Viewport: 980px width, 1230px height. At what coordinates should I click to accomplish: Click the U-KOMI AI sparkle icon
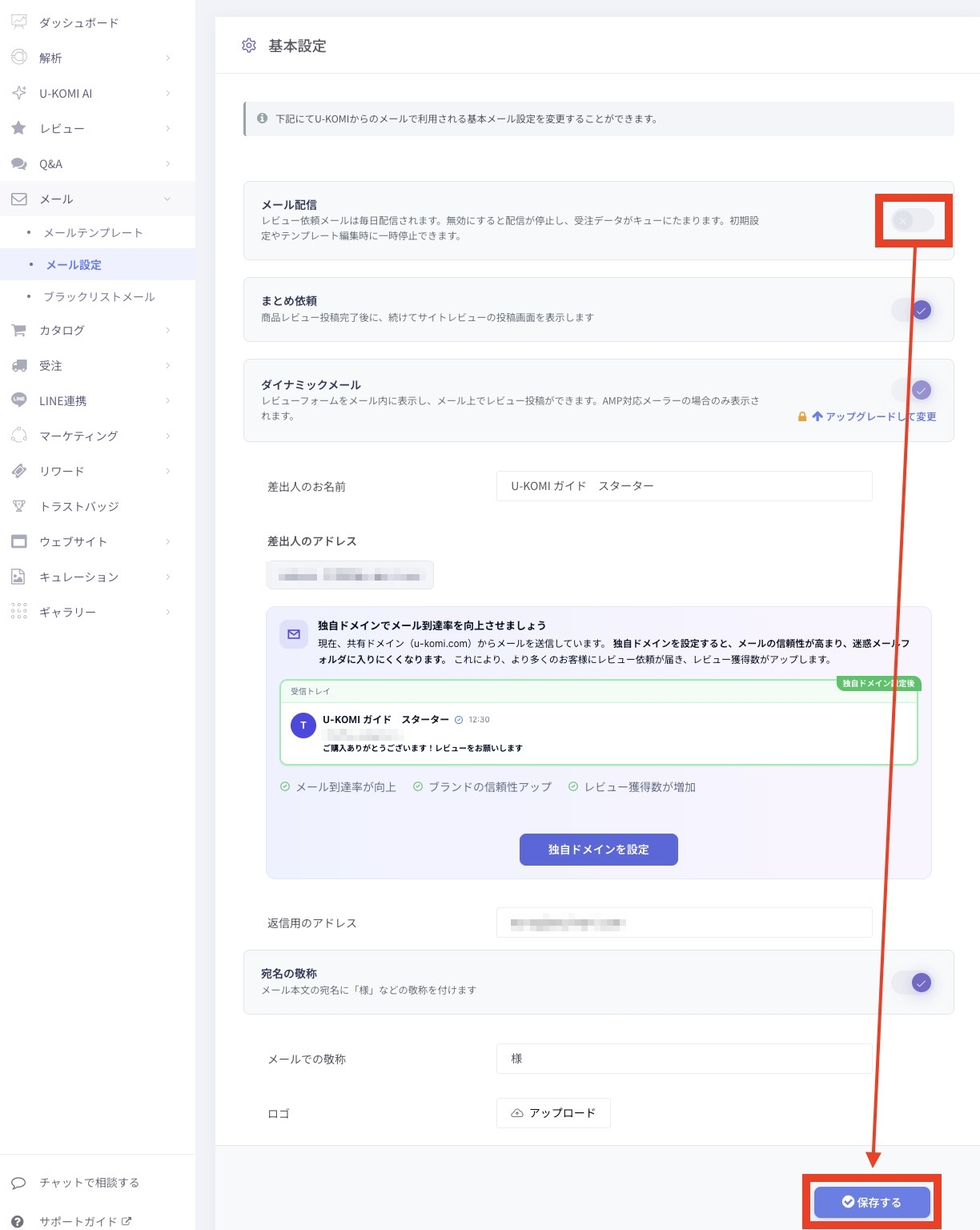(19, 93)
